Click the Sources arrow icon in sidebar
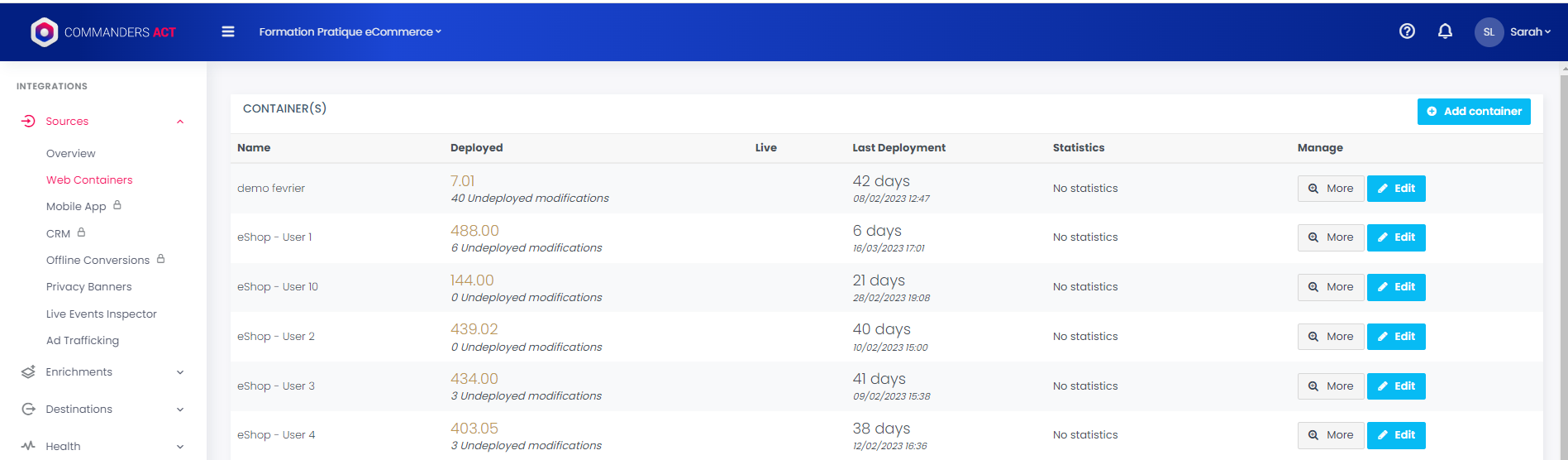This screenshot has height=460, width=1568. 28,122
